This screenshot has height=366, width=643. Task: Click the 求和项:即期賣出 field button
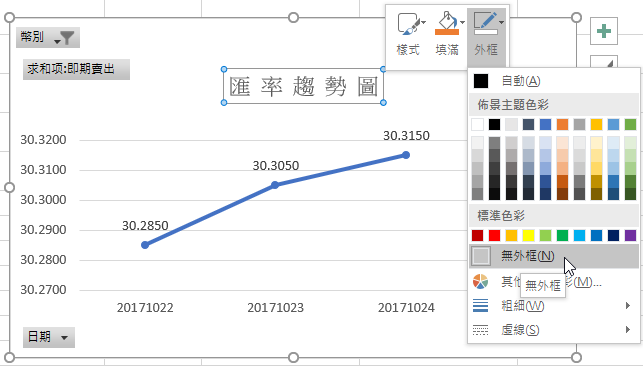coord(76,69)
